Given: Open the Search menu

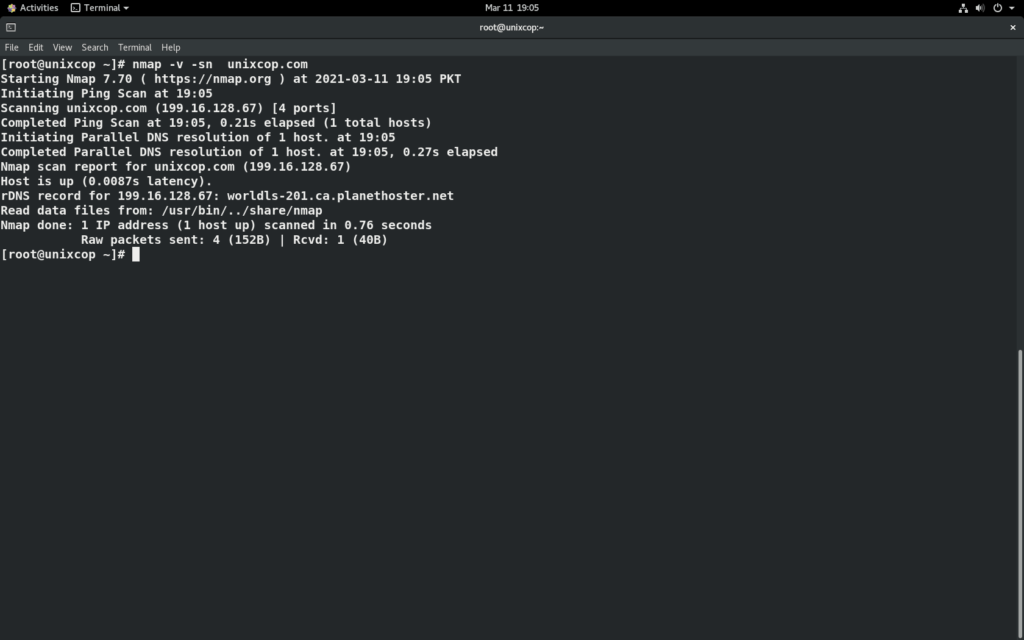Looking at the screenshot, I should (x=95, y=48).
